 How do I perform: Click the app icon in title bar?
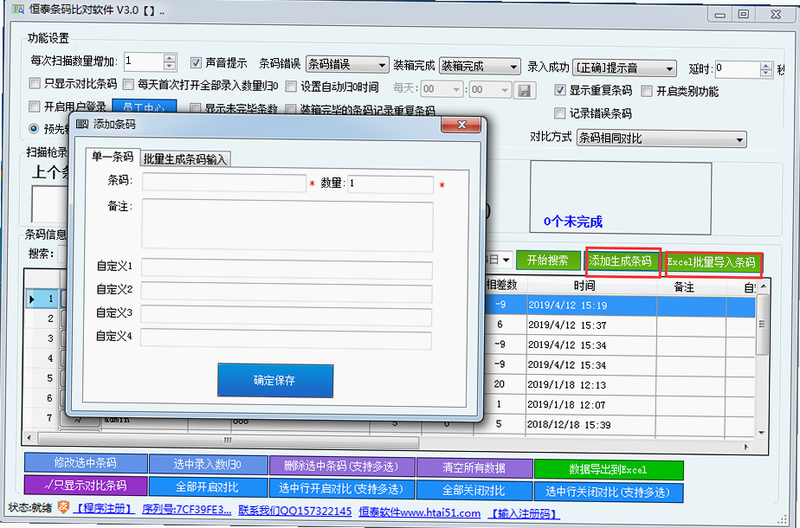[18, 10]
